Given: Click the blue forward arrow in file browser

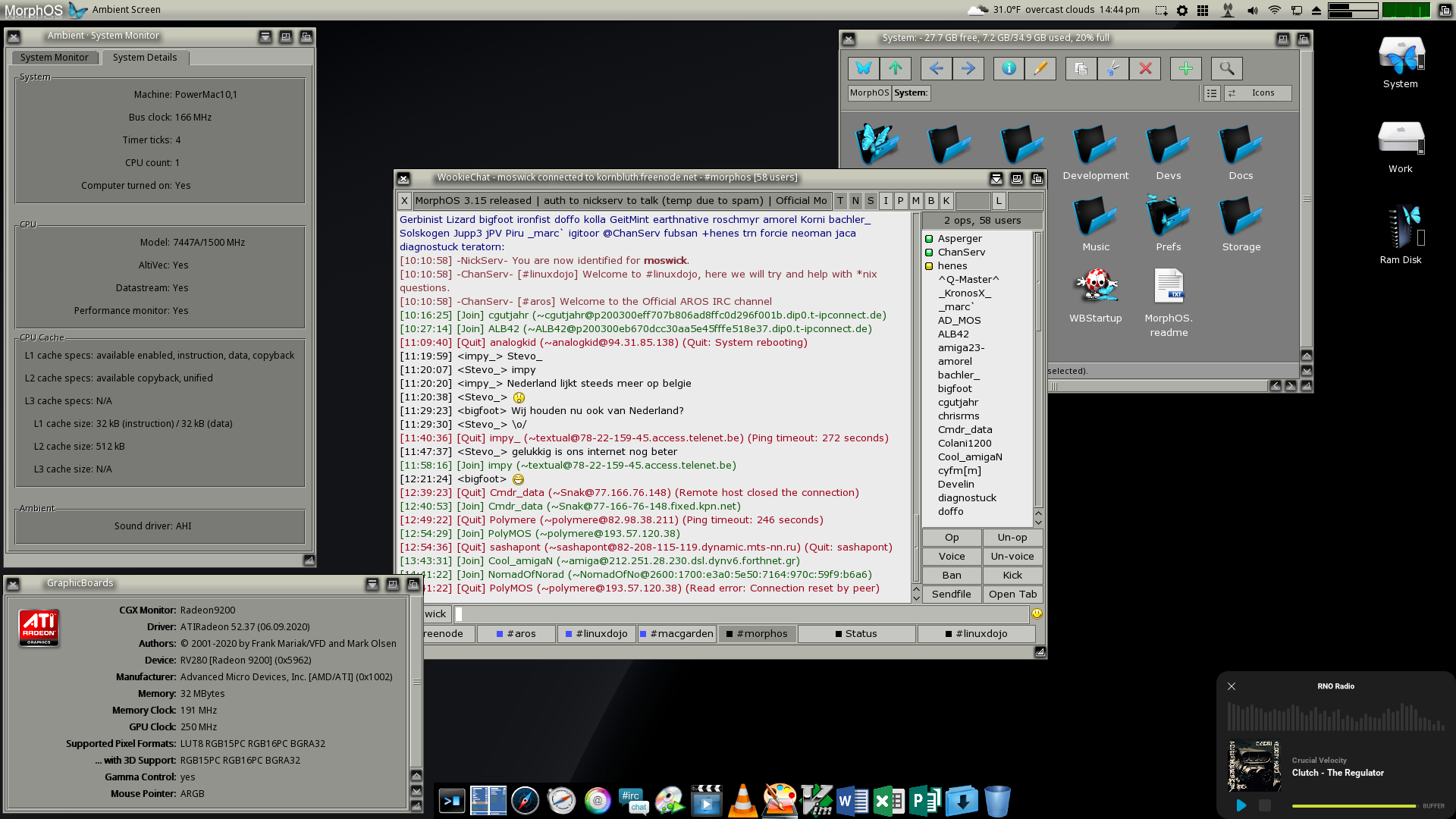Looking at the screenshot, I should click(x=968, y=68).
